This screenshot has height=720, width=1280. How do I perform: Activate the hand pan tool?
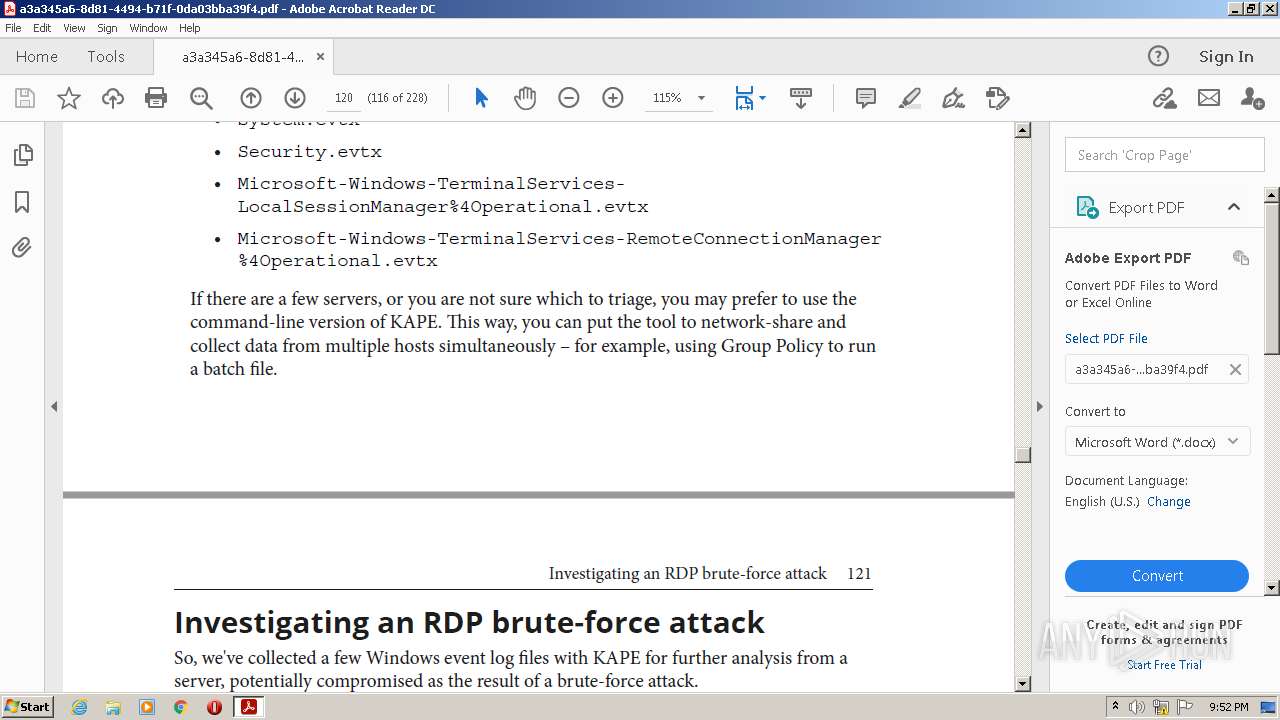(525, 98)
